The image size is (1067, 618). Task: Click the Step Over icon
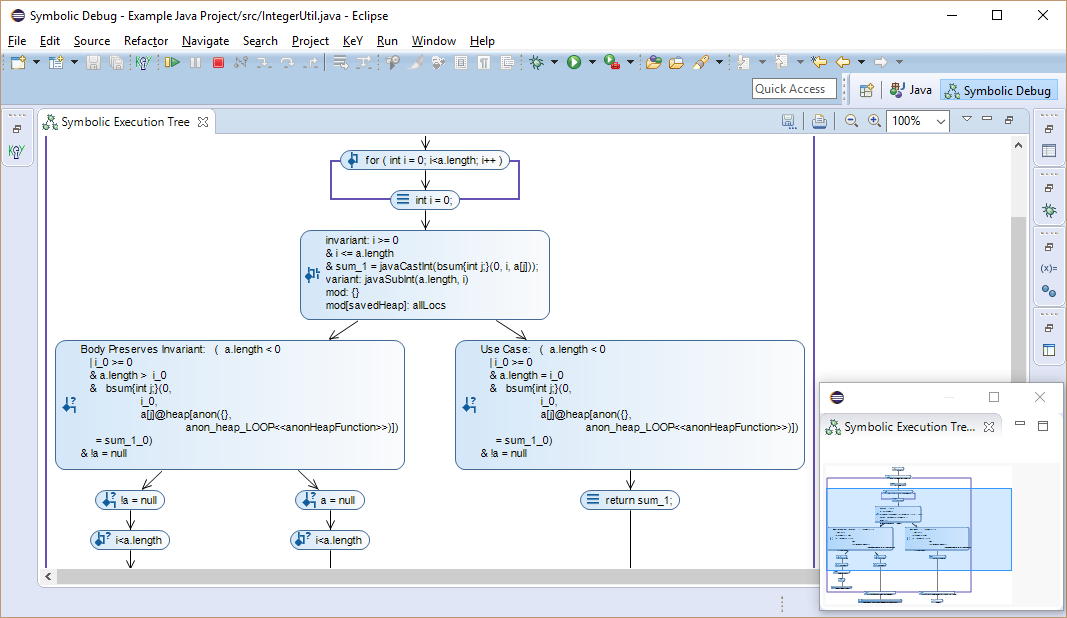(x=287, y=63)
